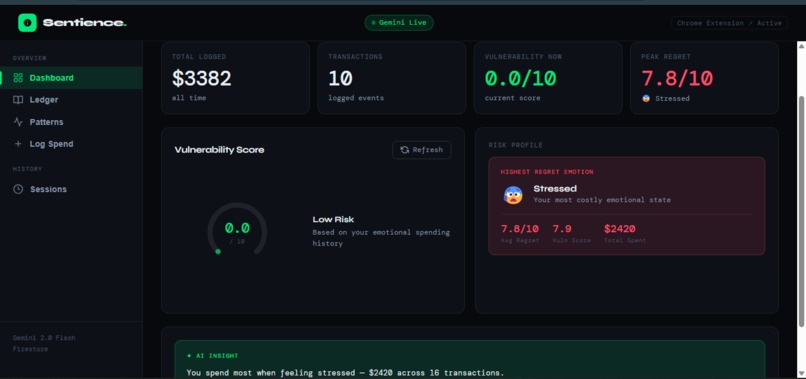Click the 7.8/10 peak regret value in the top card
Image resolution: width=806 pixels, height=379 pixels.
coord(677,78)
